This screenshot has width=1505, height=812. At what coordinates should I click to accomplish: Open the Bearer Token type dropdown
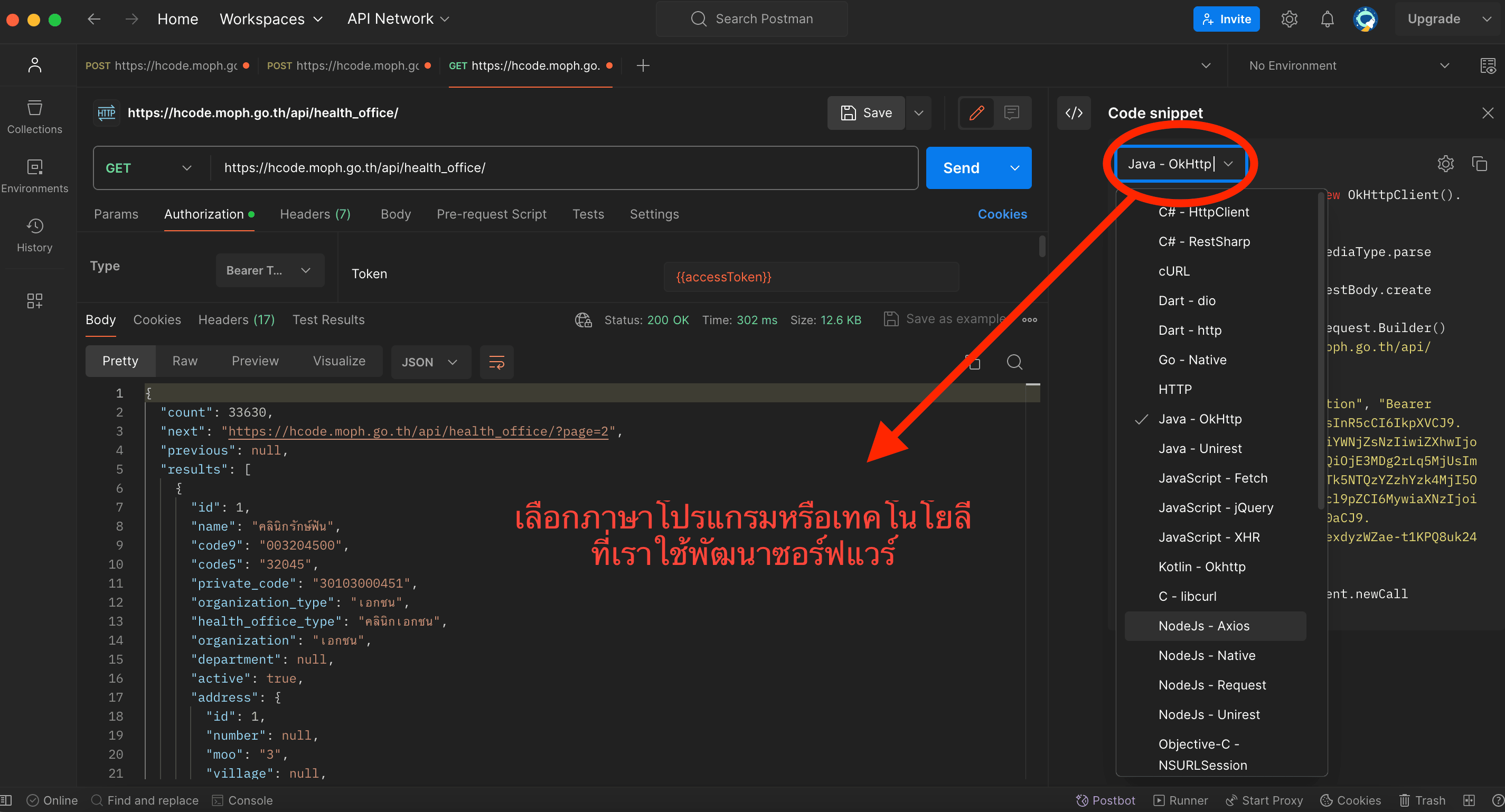(269, 270)
